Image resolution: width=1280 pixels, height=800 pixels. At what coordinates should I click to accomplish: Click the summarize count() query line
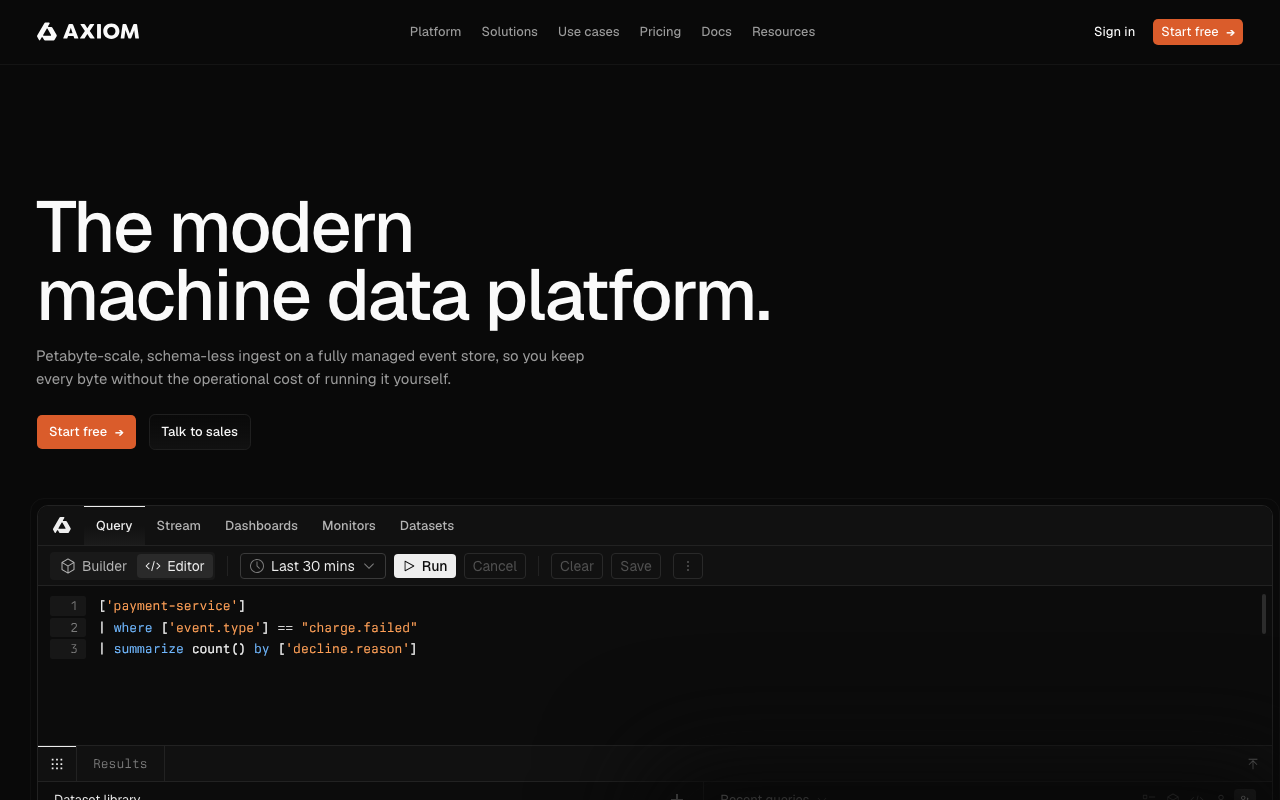pos(258,650)
